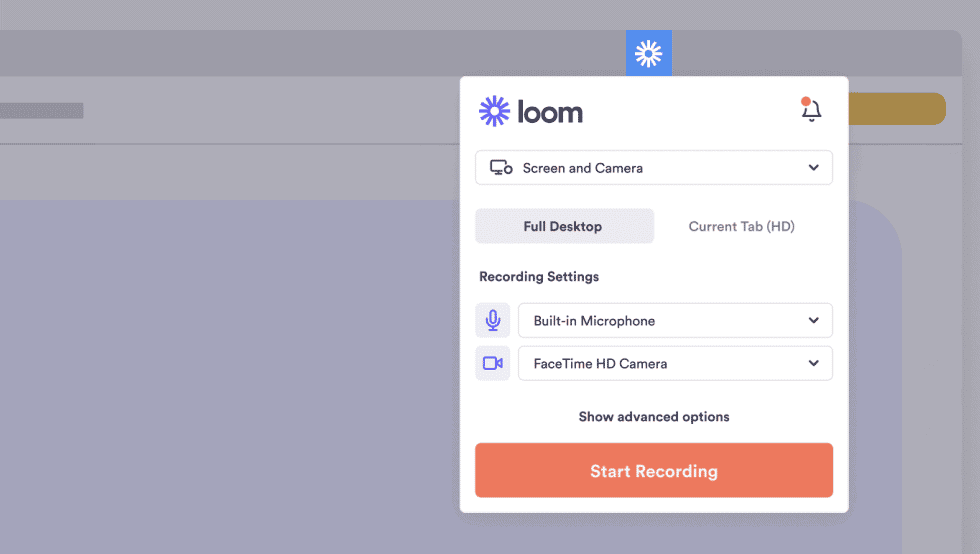Open the Built-in Microphone dropdown
The width and height of the screenshot is (980, 554).
coord(675,321)
